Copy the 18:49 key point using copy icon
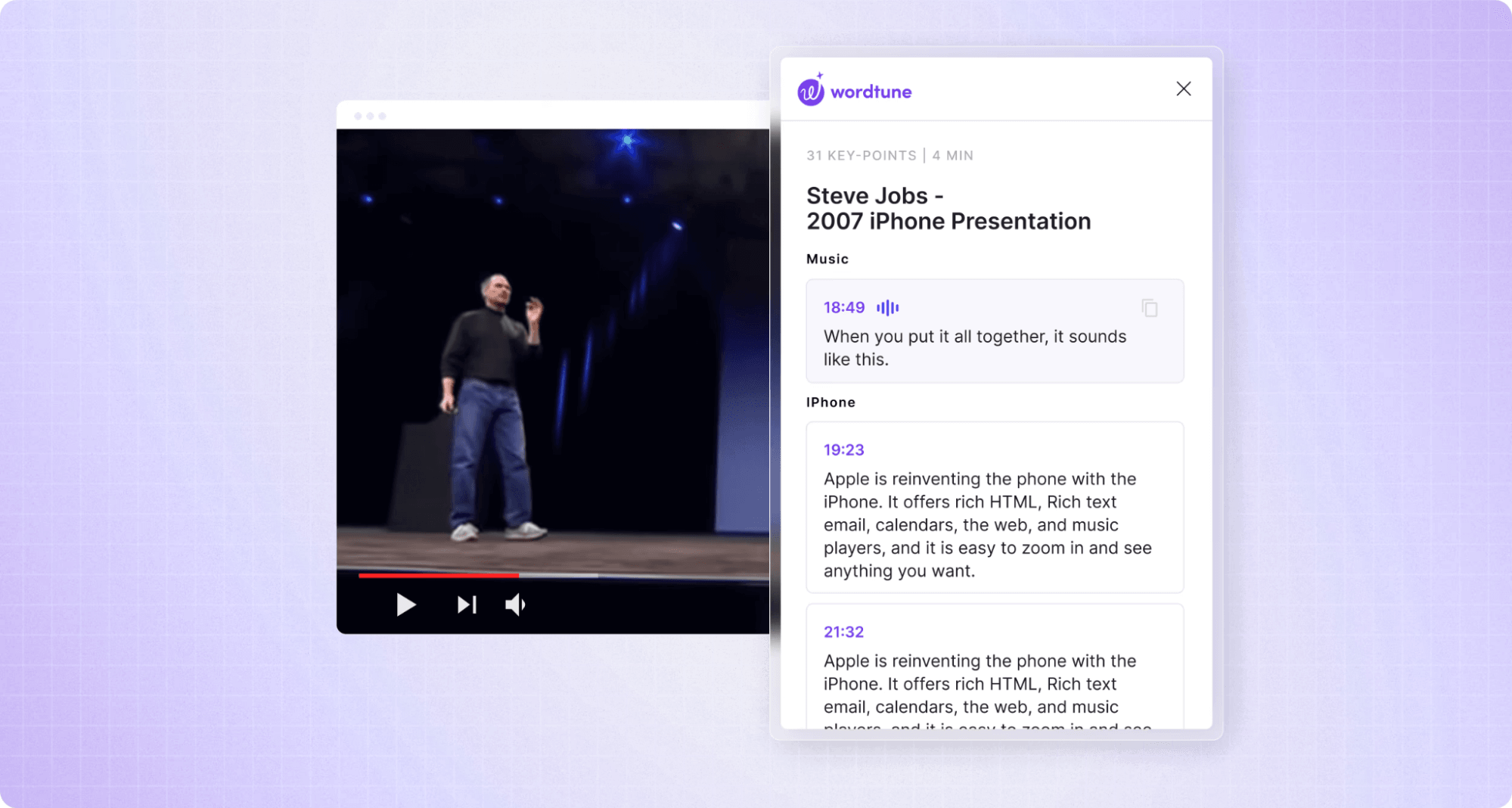Viewport: 1512px width, 808px height. pos(1149,308)
